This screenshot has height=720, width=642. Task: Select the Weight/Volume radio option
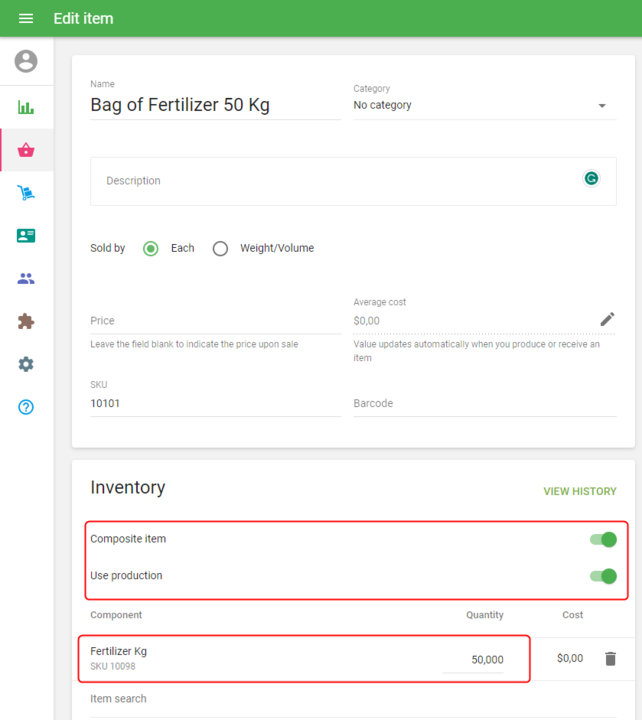tap(220, 249)
